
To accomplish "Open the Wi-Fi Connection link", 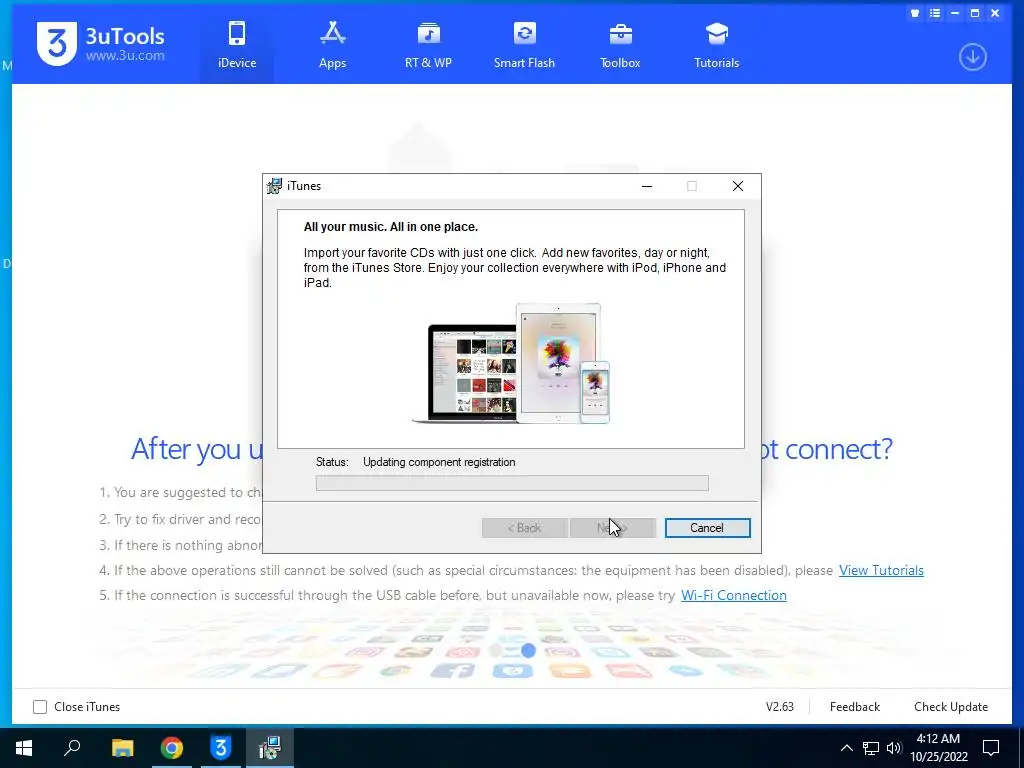I will (x=733, y=595).
